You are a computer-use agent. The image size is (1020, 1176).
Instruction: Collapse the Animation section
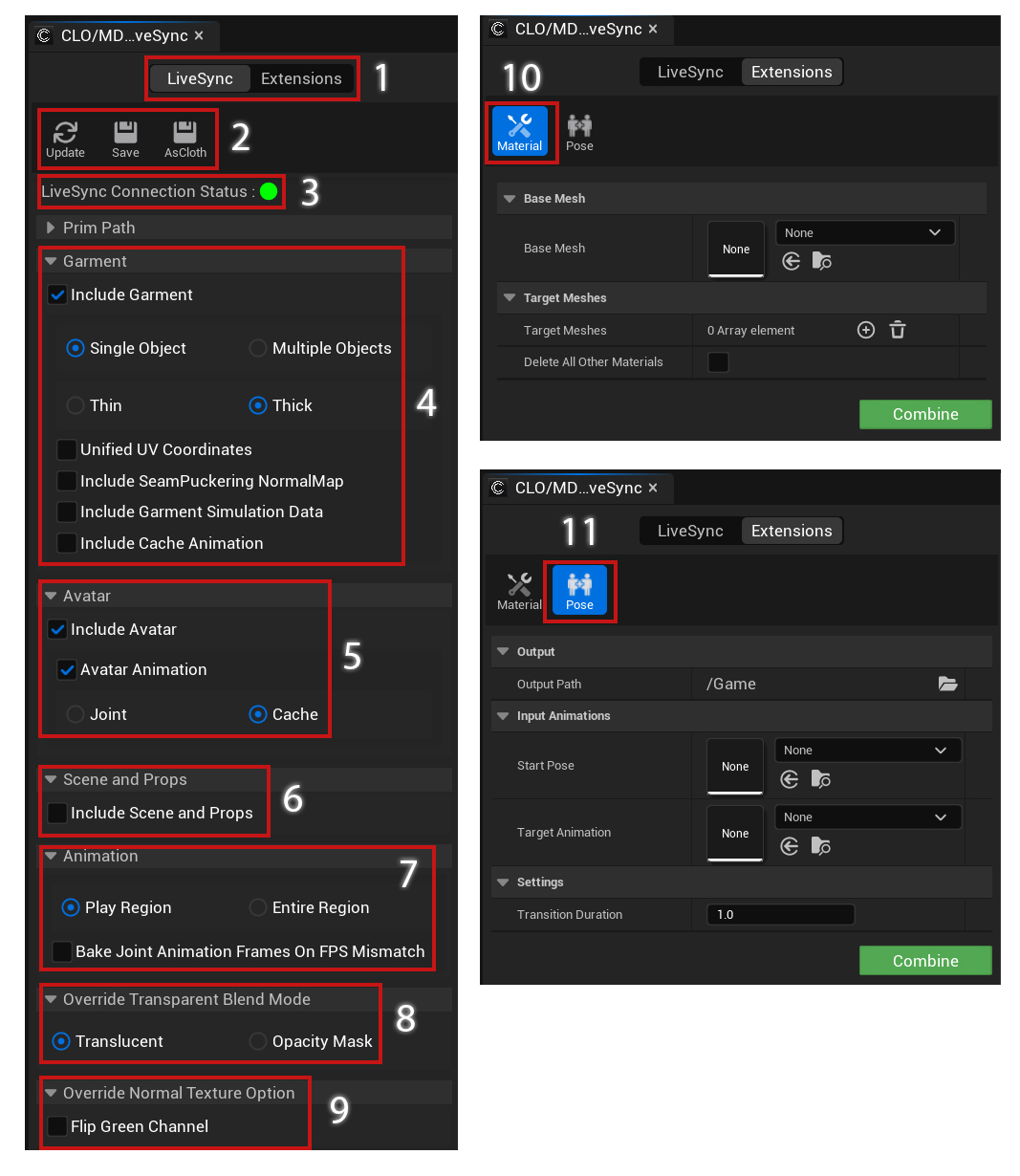[x=51, y=856]
